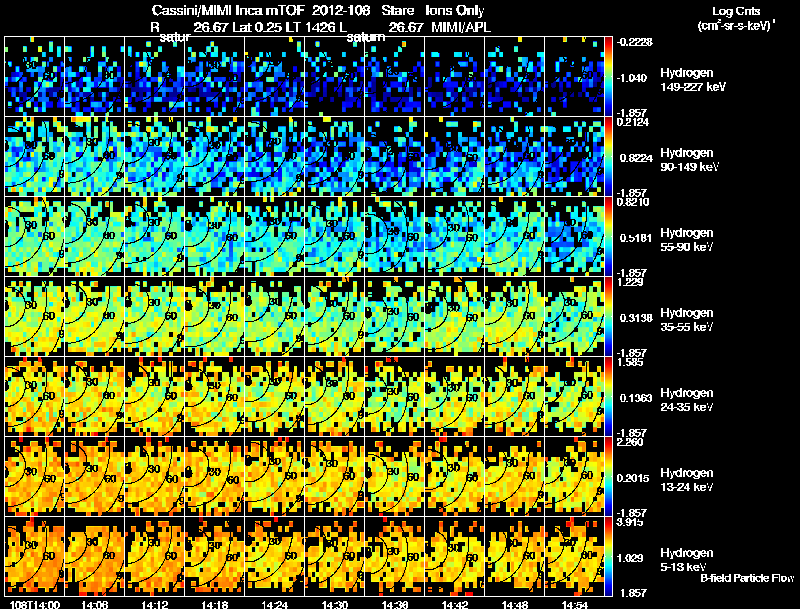This screenshot has width=800, height=609.
Task: Click the 0.8224 colorbar midpoint value
Action: tap(636, 158)
